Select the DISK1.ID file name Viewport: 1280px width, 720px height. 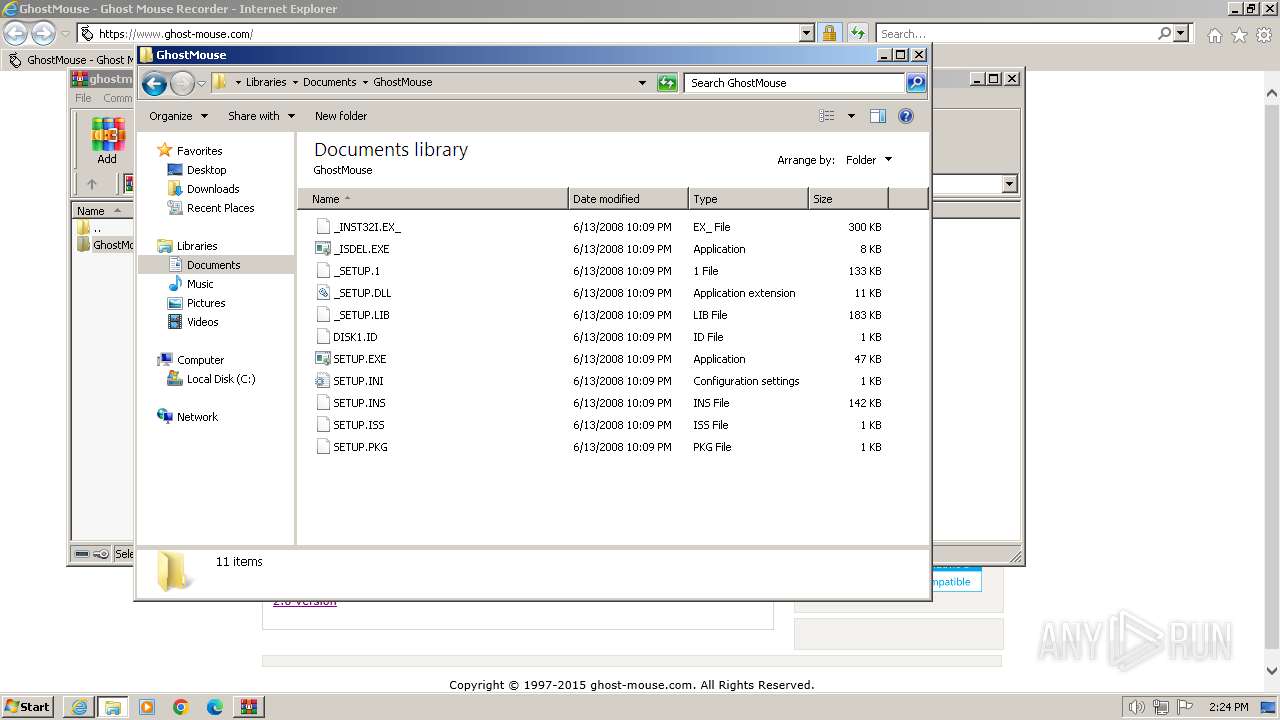pyautogui.click(x=355, y=337)
